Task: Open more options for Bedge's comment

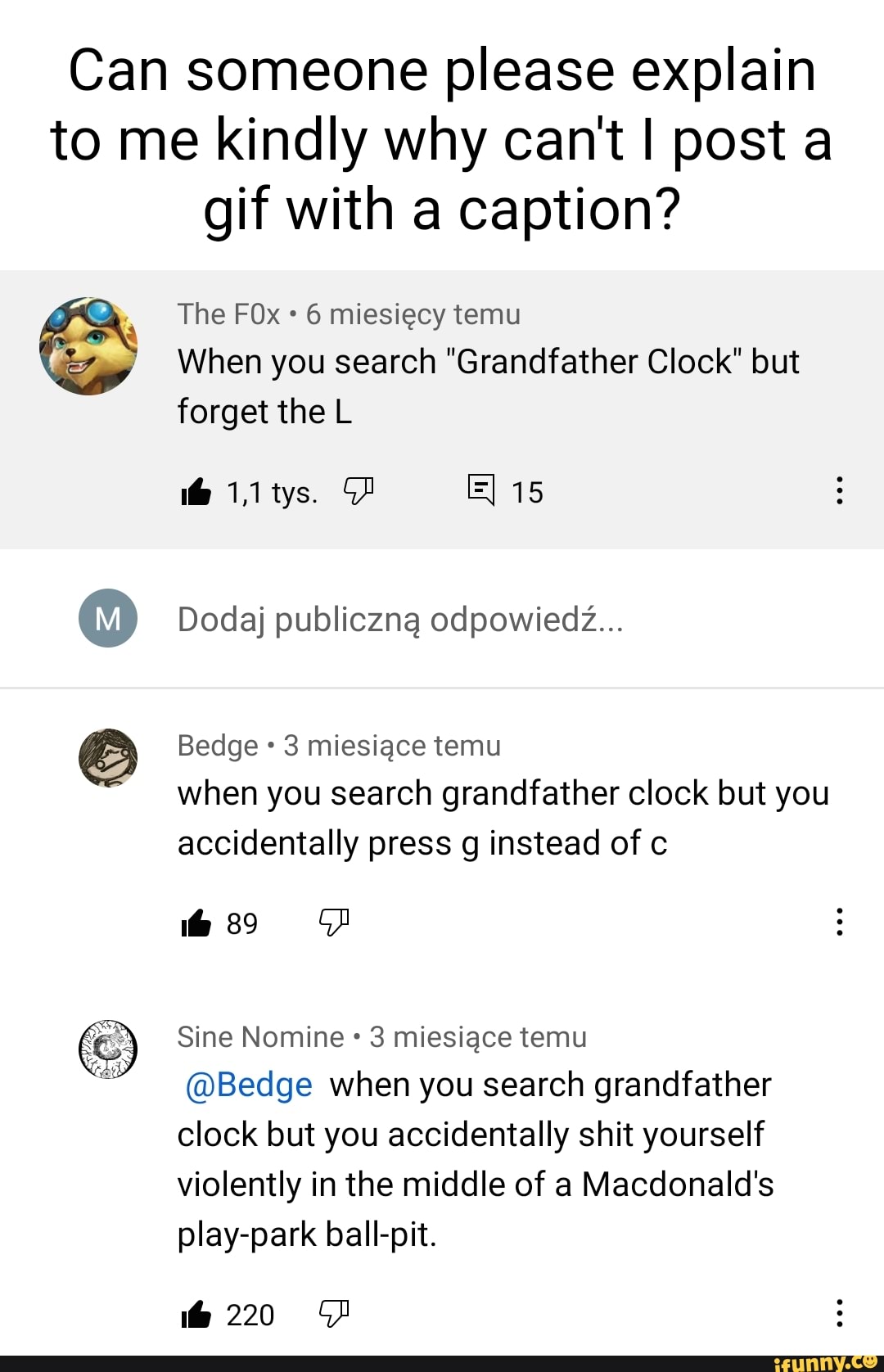Action: pos(839,922)
